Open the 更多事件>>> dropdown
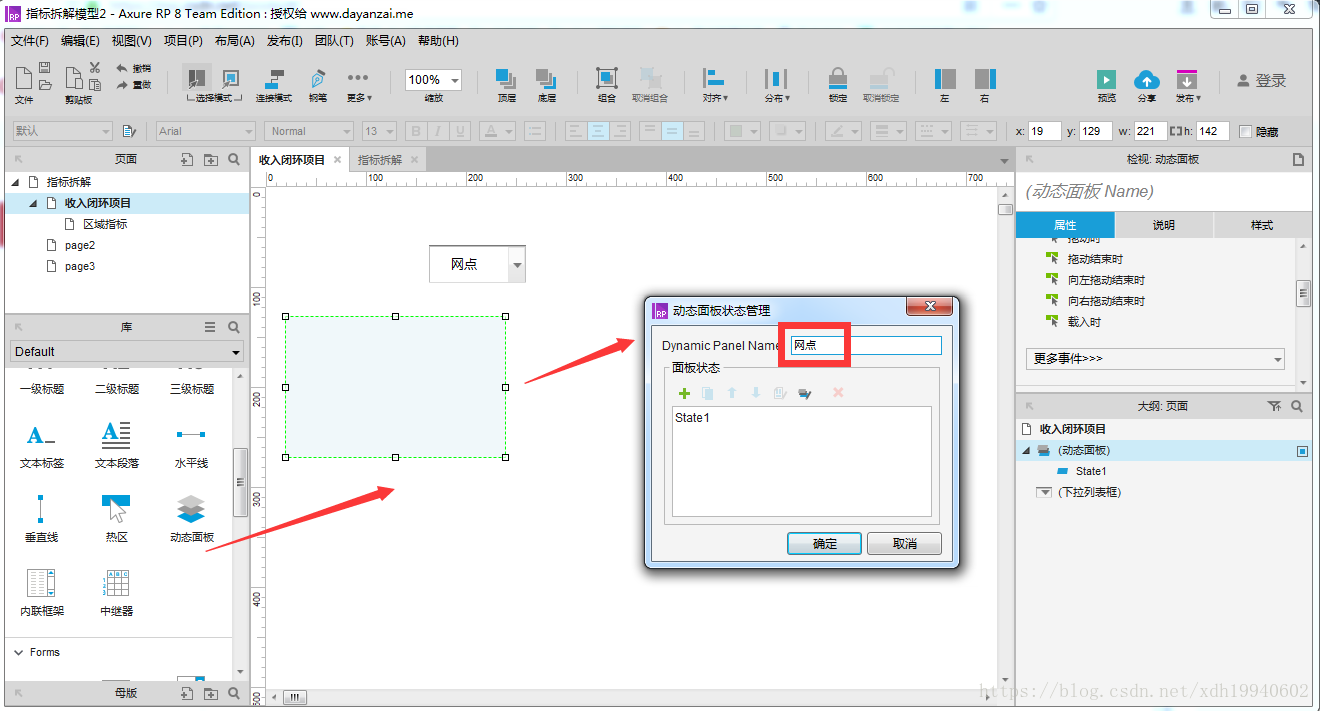 click(1155, 358)
